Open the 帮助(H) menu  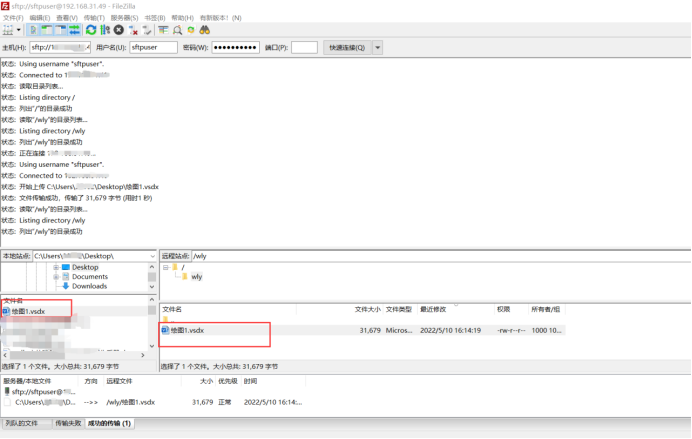point(182,18)
